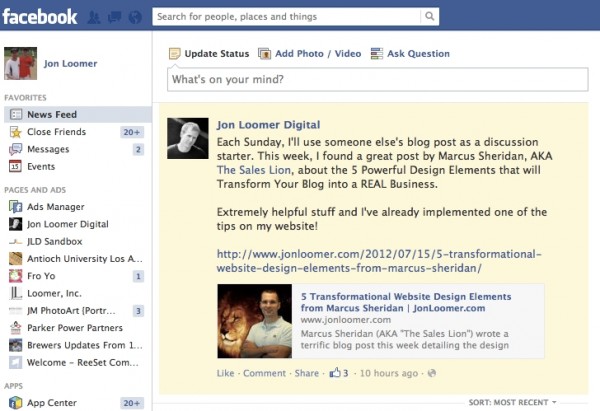Click the Ads Manager icon

pos(16,207)
